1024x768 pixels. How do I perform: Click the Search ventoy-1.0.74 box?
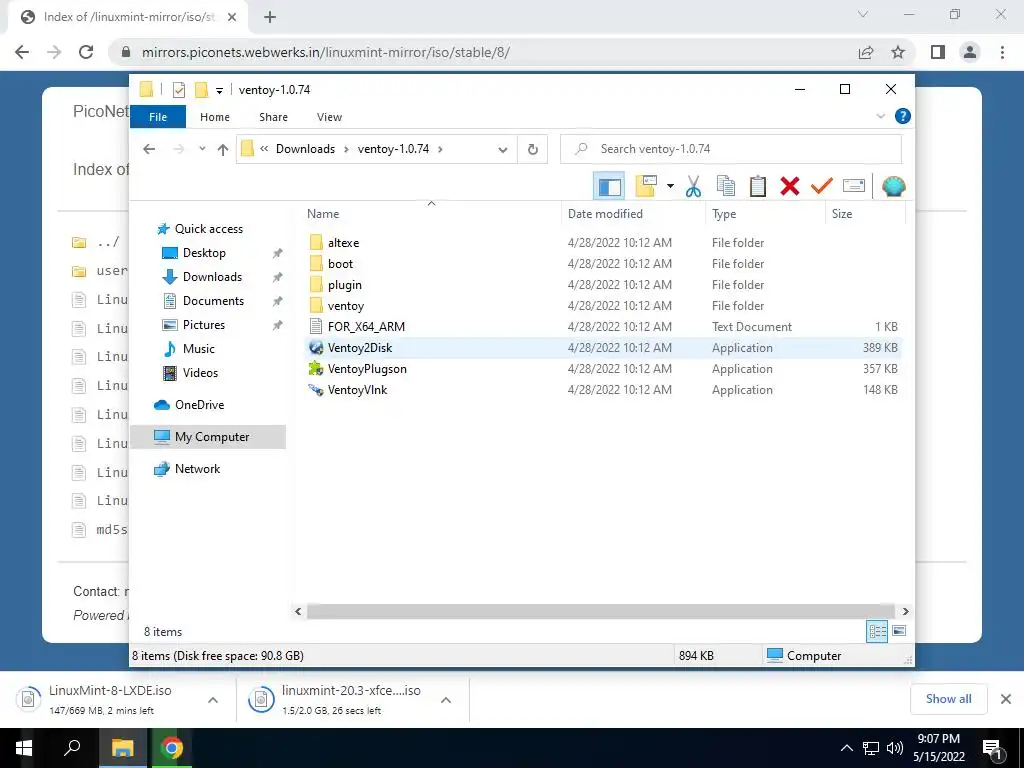click(x=731, y=149)
